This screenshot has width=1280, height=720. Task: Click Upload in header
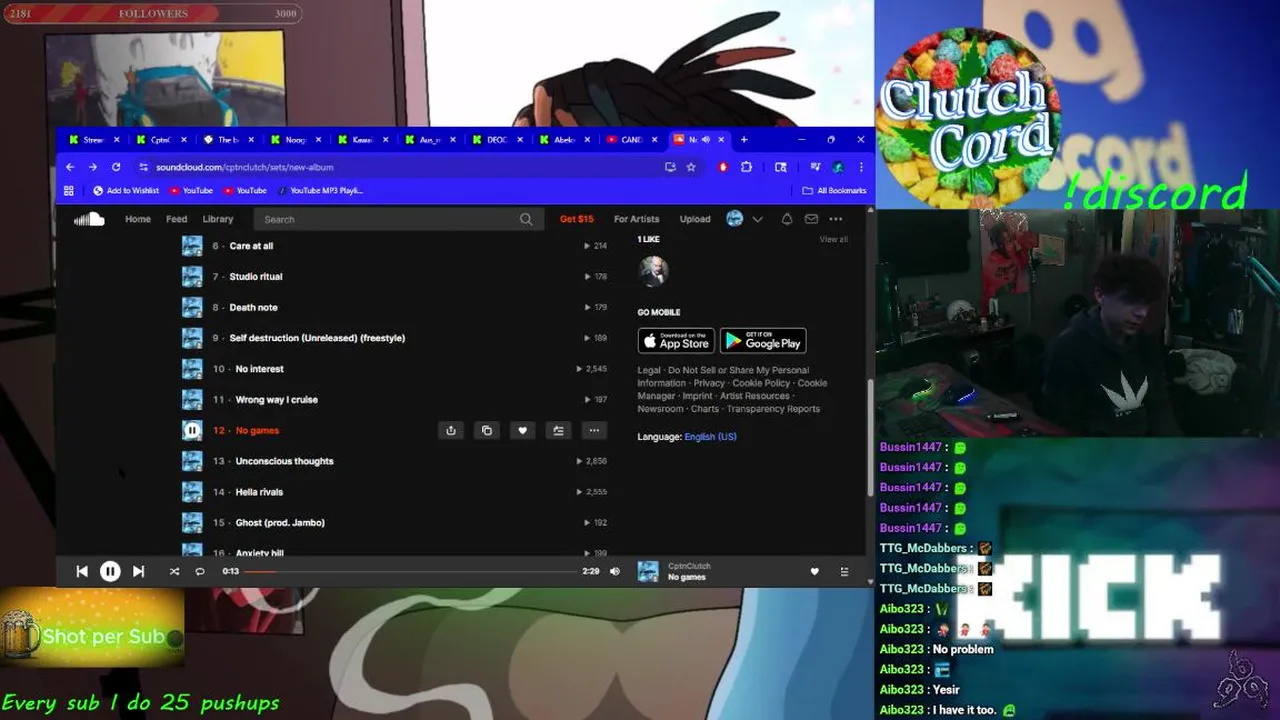695,219
